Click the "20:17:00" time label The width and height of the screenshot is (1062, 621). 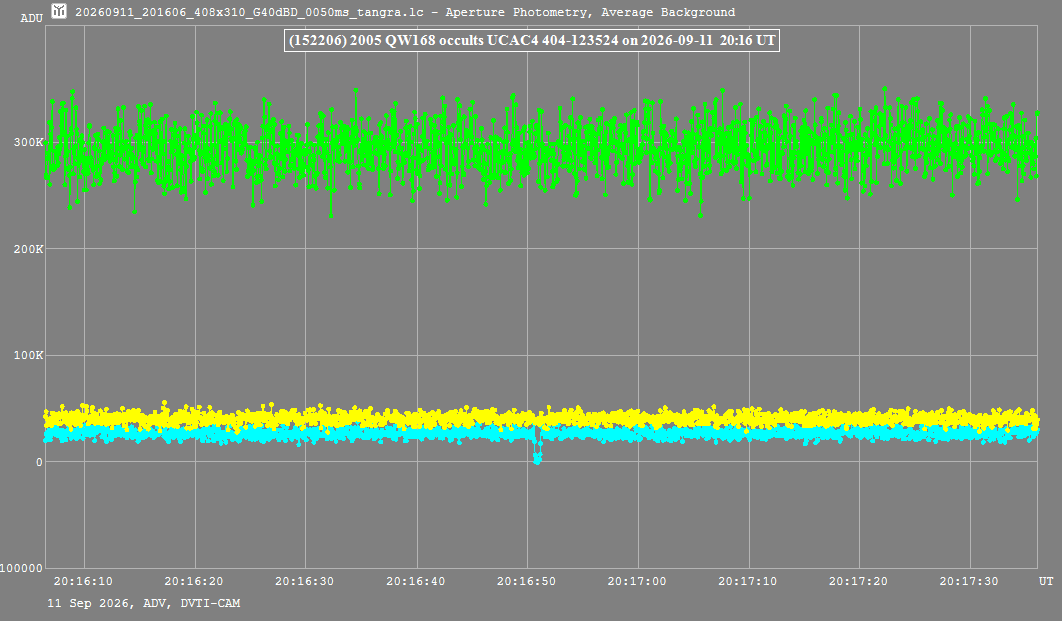pyautogui.click(x=637, y=581)
